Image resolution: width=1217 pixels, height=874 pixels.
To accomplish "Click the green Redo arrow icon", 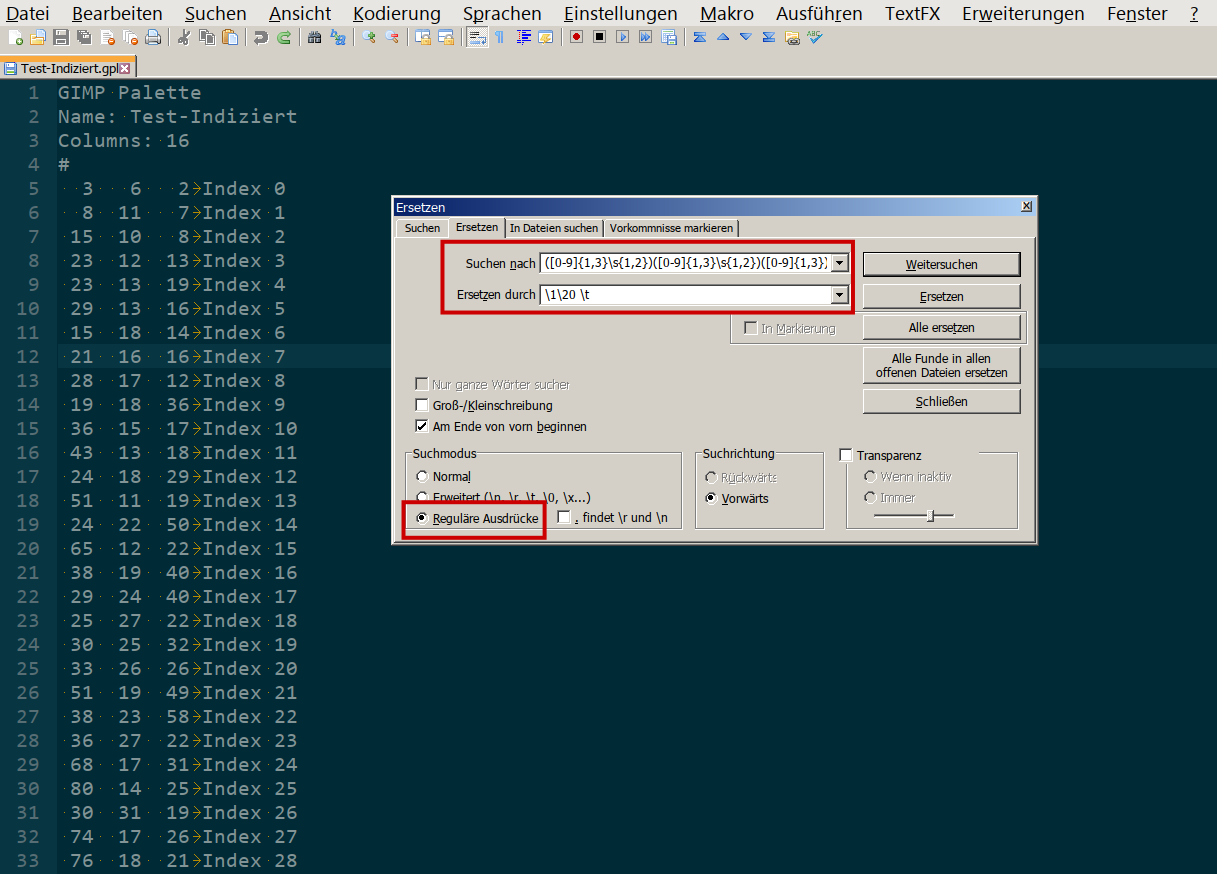I will [284, 38].
